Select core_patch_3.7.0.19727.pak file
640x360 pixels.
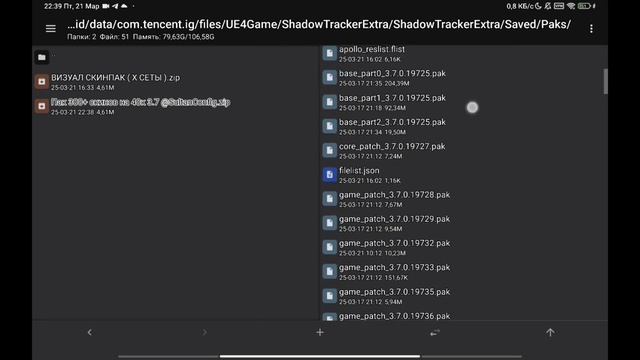(461, 151)
